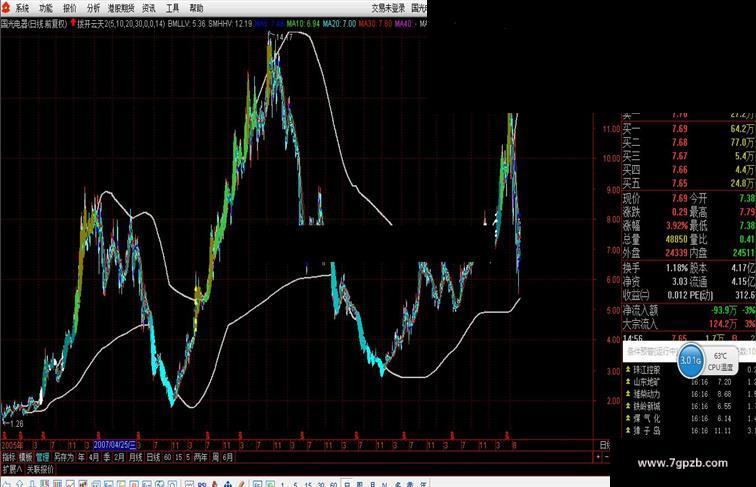
Task: Click the red app logo icon
Action: pos(5,8)
